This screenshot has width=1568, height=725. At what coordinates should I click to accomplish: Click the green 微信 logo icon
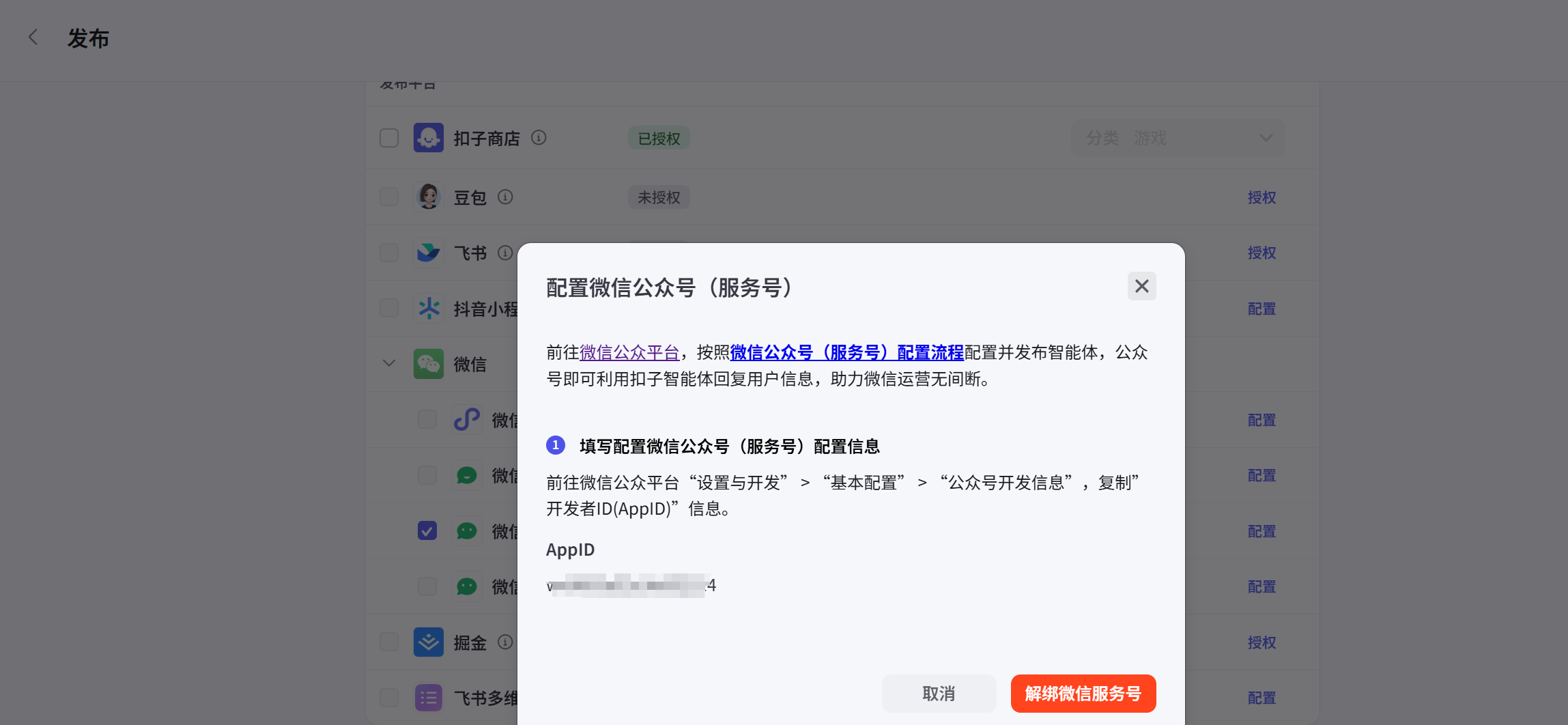pyautogui.click(x=429, y=364)
